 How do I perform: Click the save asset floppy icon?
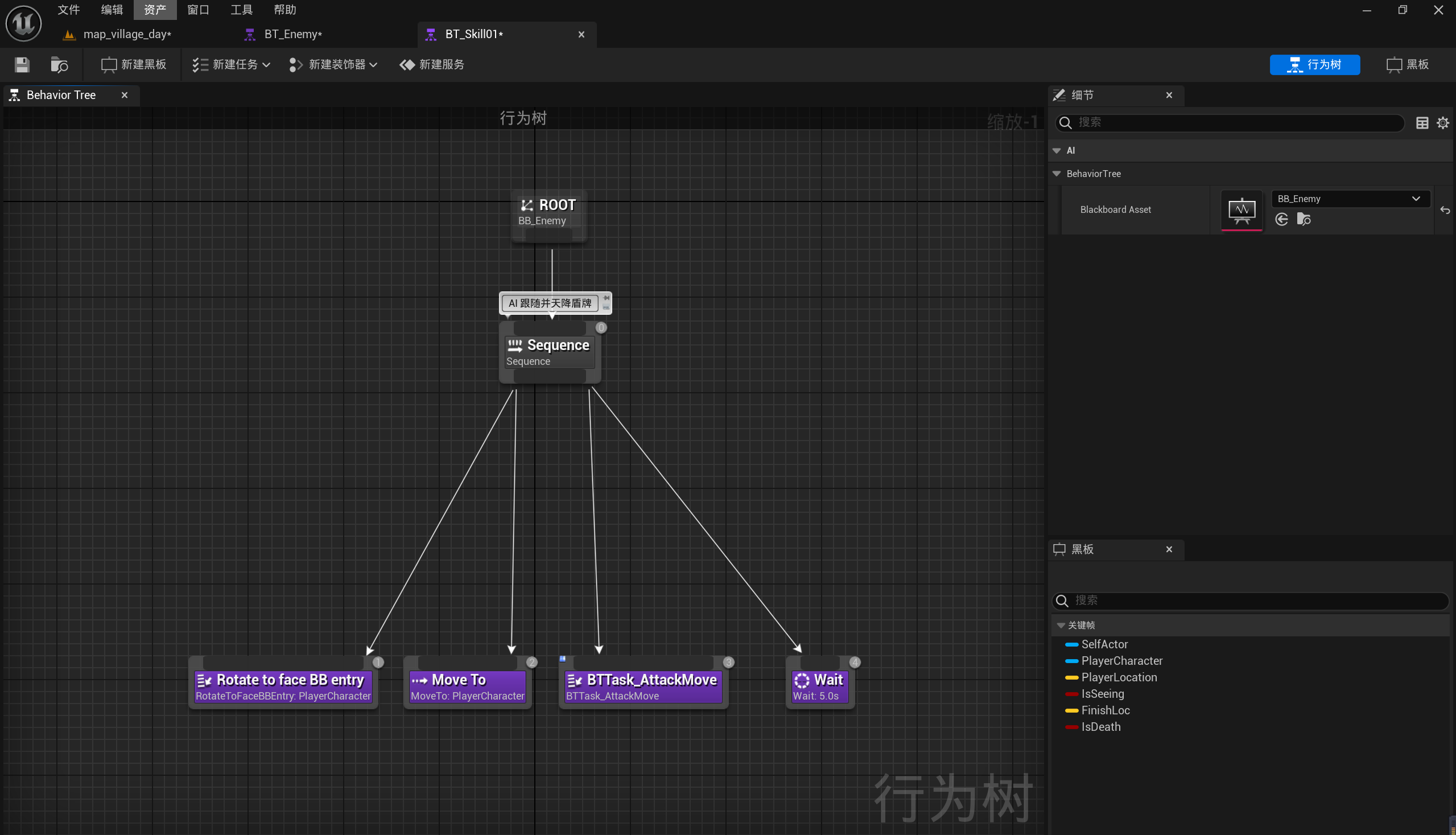[22, 65]
